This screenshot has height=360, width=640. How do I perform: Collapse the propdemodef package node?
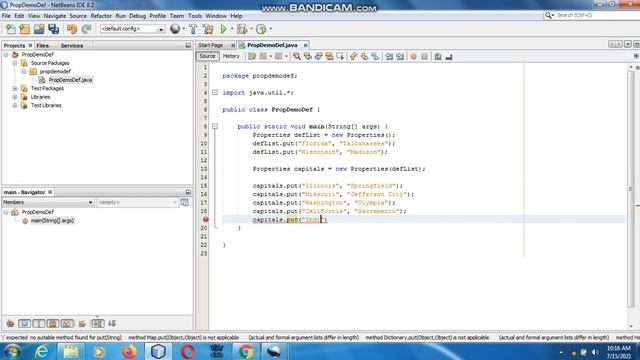[24, 71]
